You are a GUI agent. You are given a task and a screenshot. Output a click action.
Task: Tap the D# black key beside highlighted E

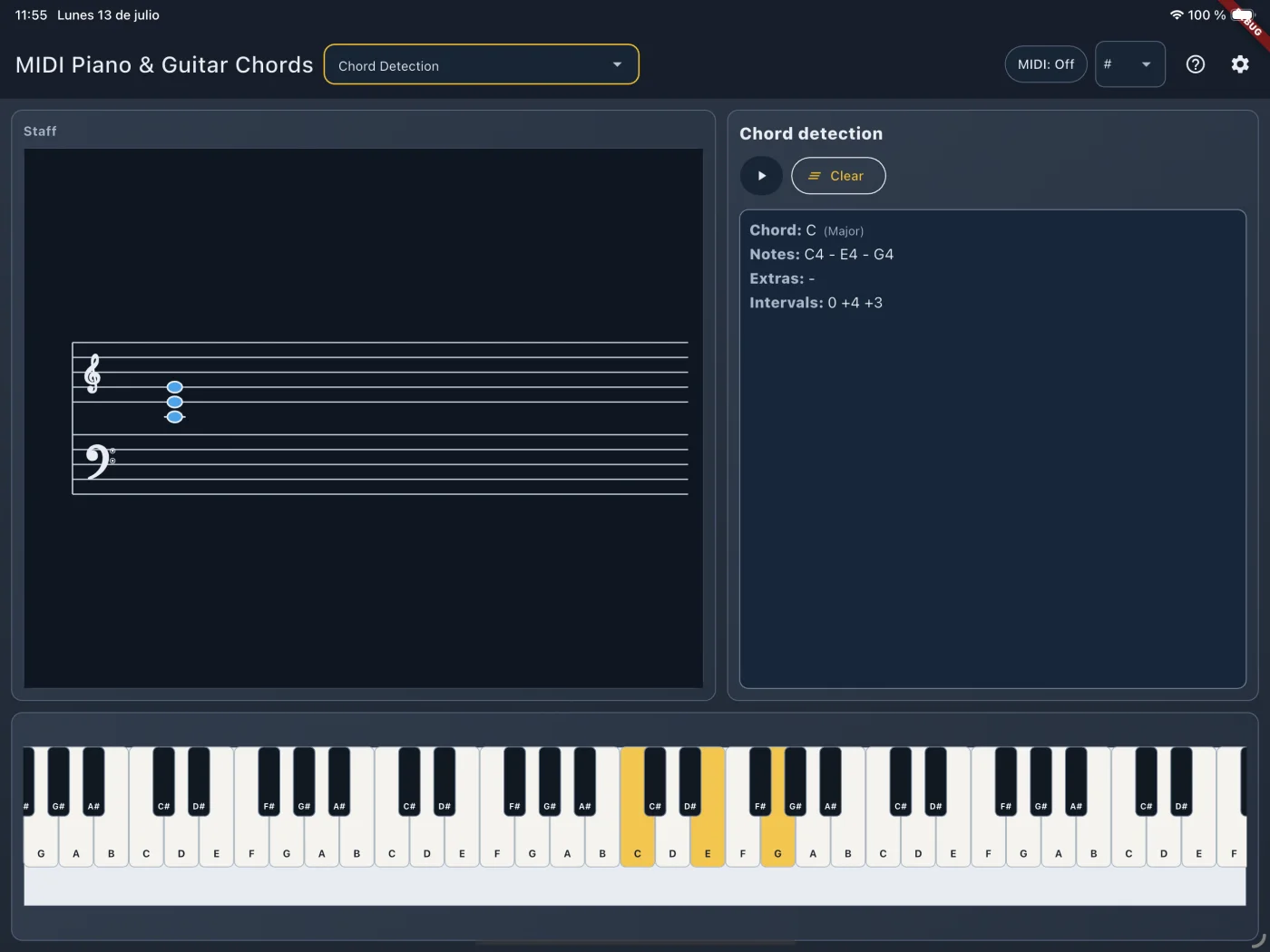tap(689, 780)
